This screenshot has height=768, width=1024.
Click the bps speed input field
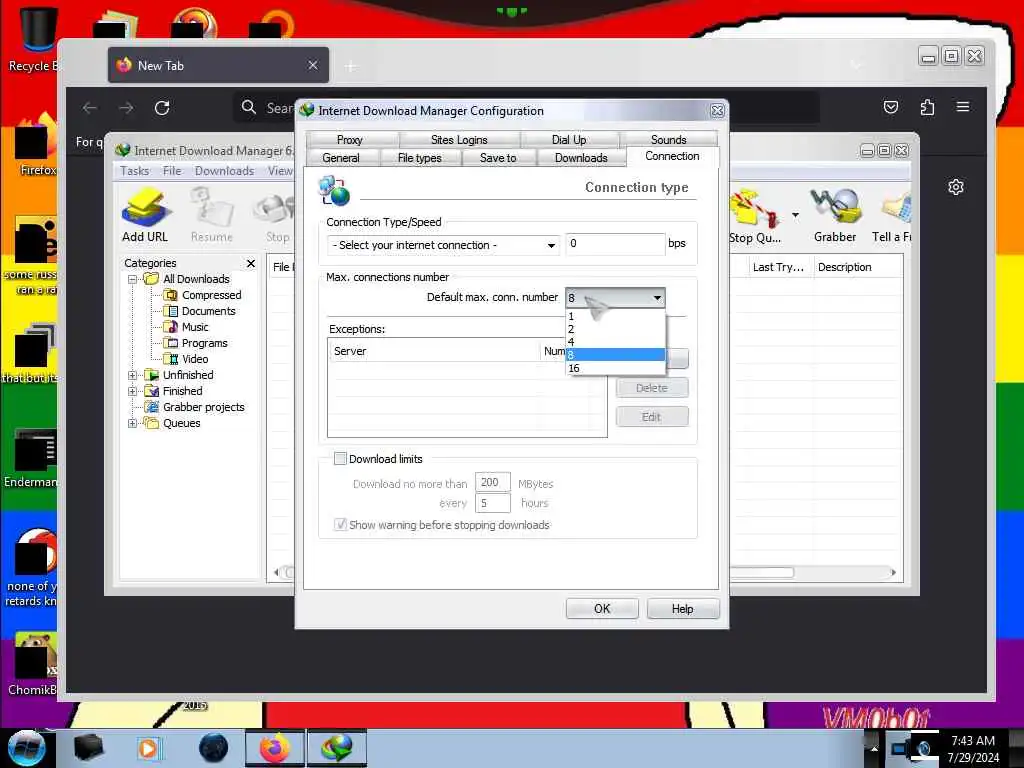615,244
